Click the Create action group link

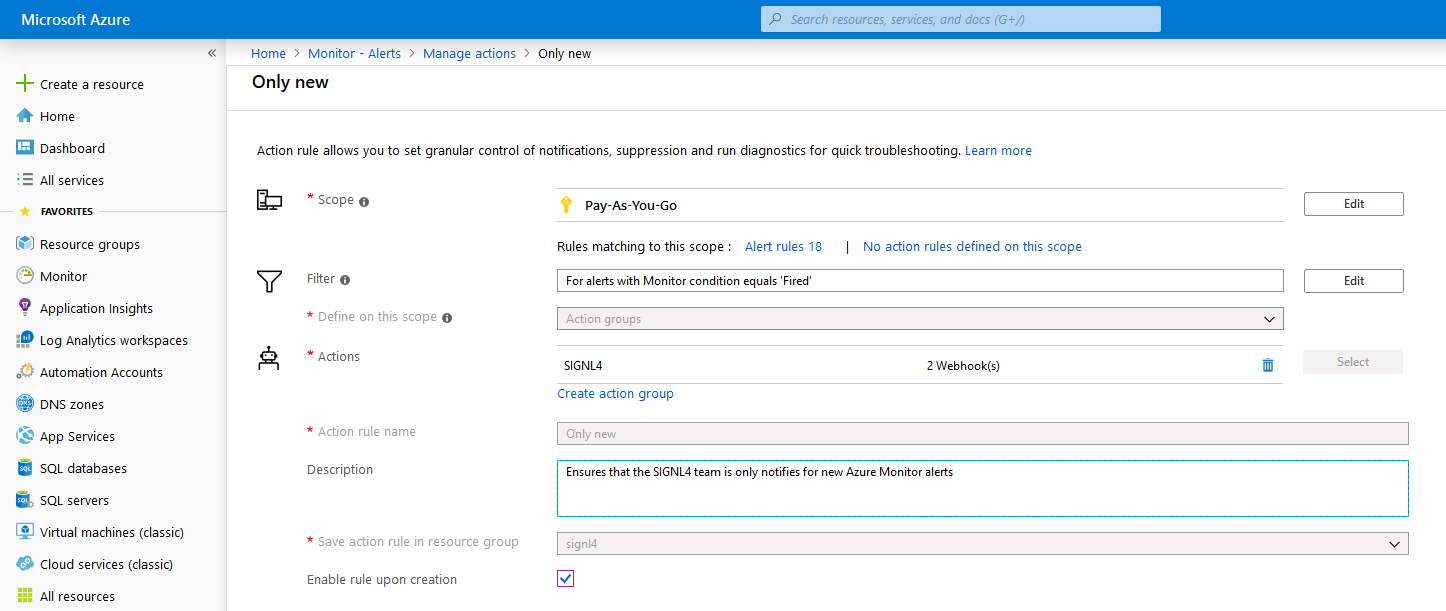pos(615,394)
